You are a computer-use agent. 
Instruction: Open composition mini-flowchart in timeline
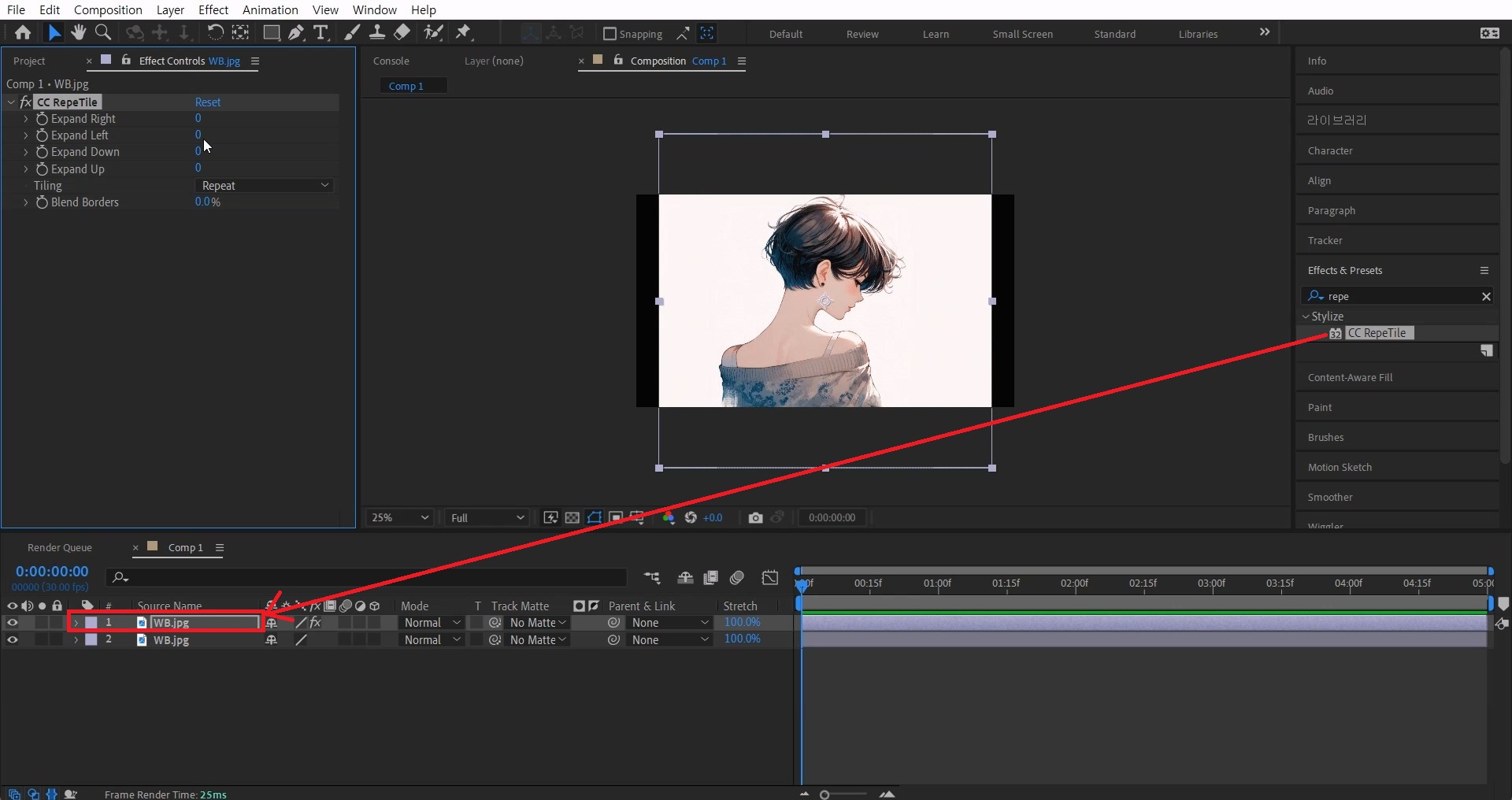(x=652, y=578)
